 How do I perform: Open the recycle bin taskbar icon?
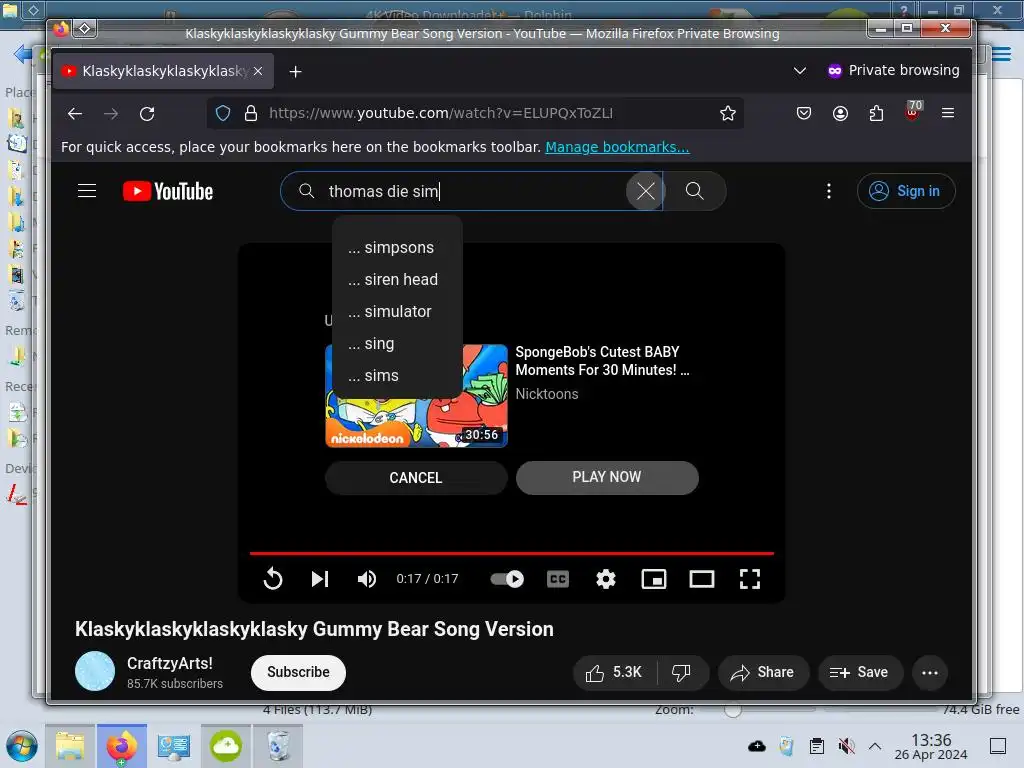278,746
